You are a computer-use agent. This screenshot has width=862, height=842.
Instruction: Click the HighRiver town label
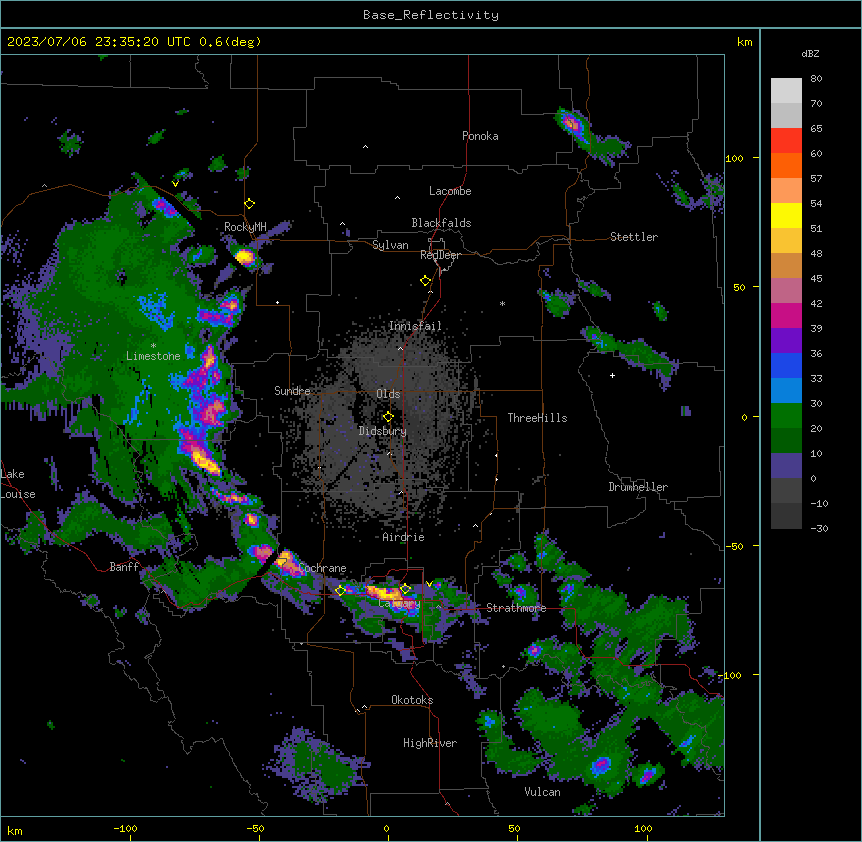click(430, 743)
